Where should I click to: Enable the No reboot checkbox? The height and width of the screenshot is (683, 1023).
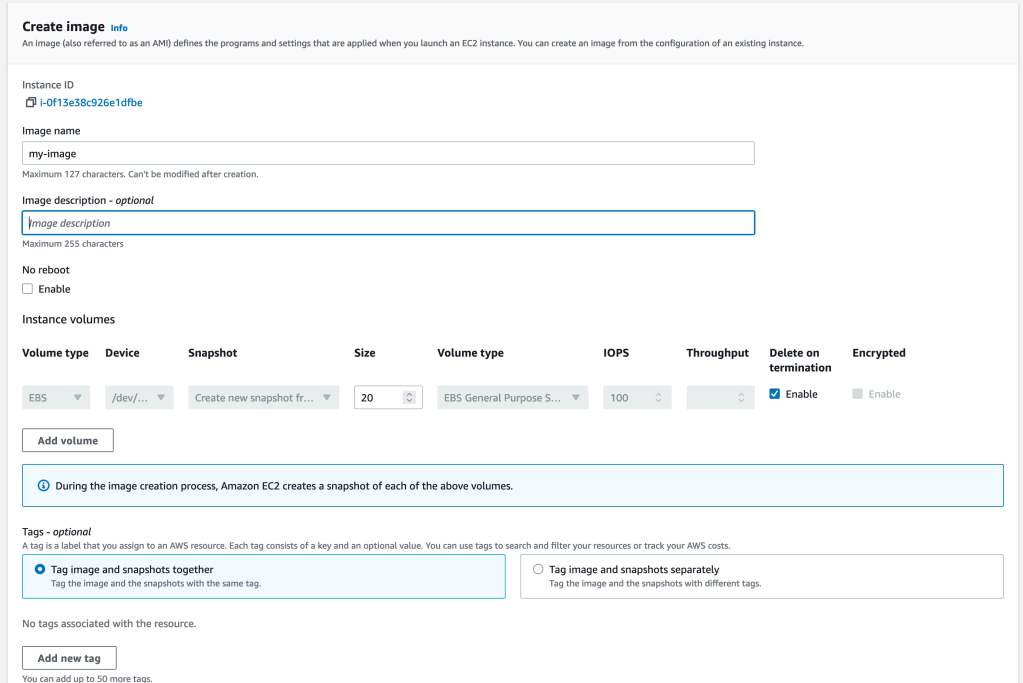click(x=26, y=289)
